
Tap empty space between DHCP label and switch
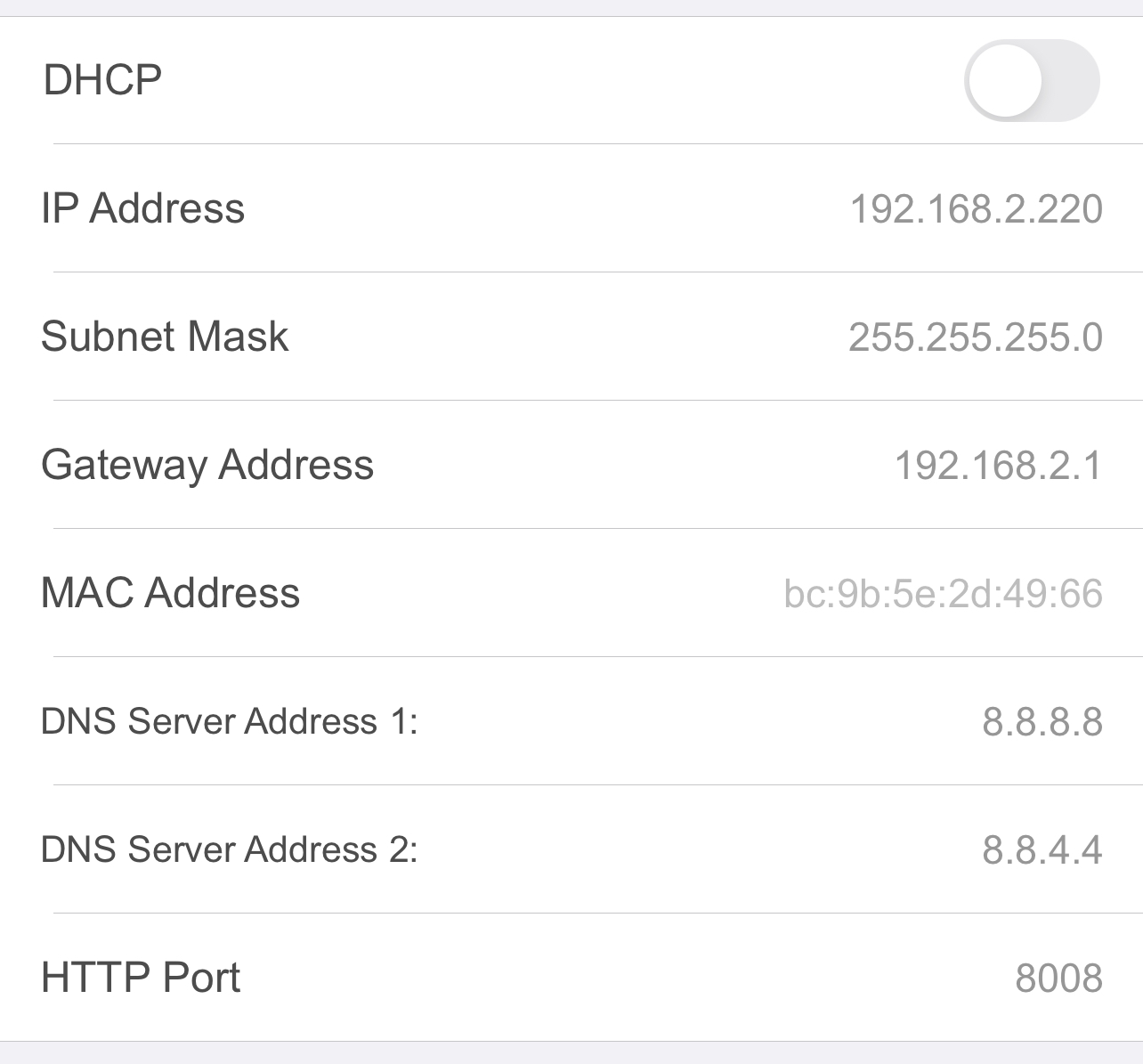coord(561,80)
